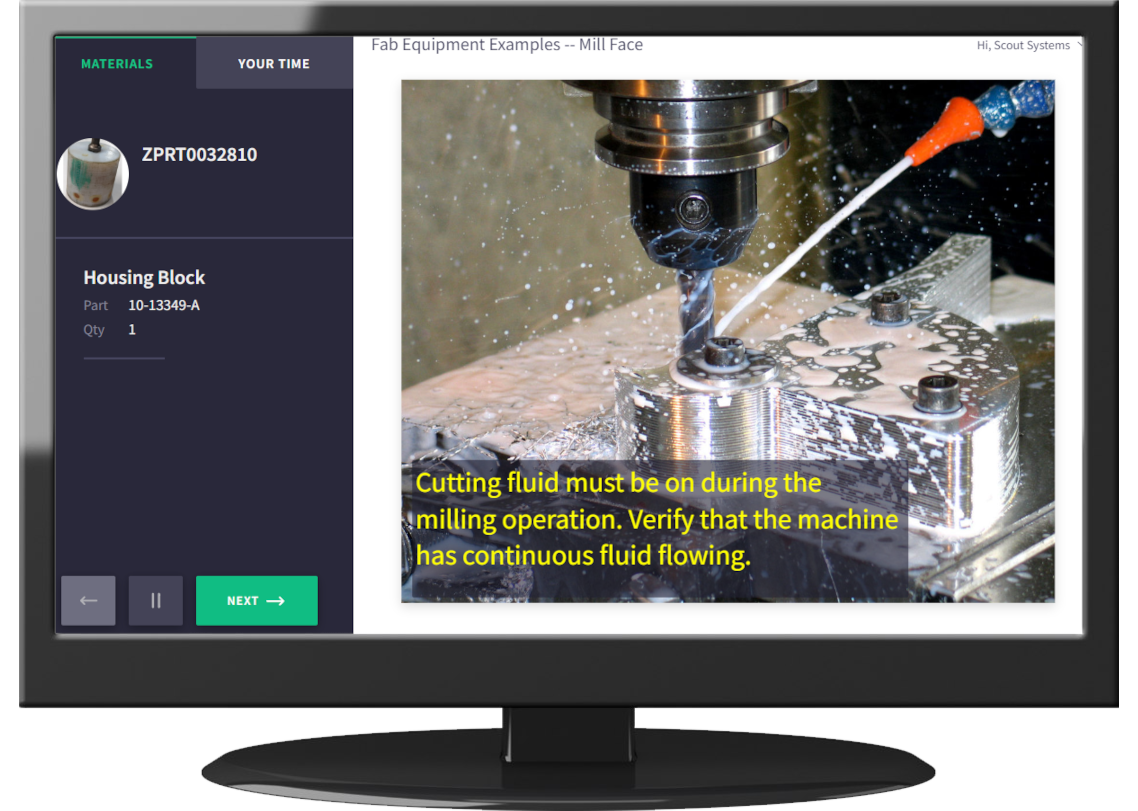Select the ZPRT0032810 order number text
The height and width of the screenshot is (811, 1138).
[x=199, y=155]
